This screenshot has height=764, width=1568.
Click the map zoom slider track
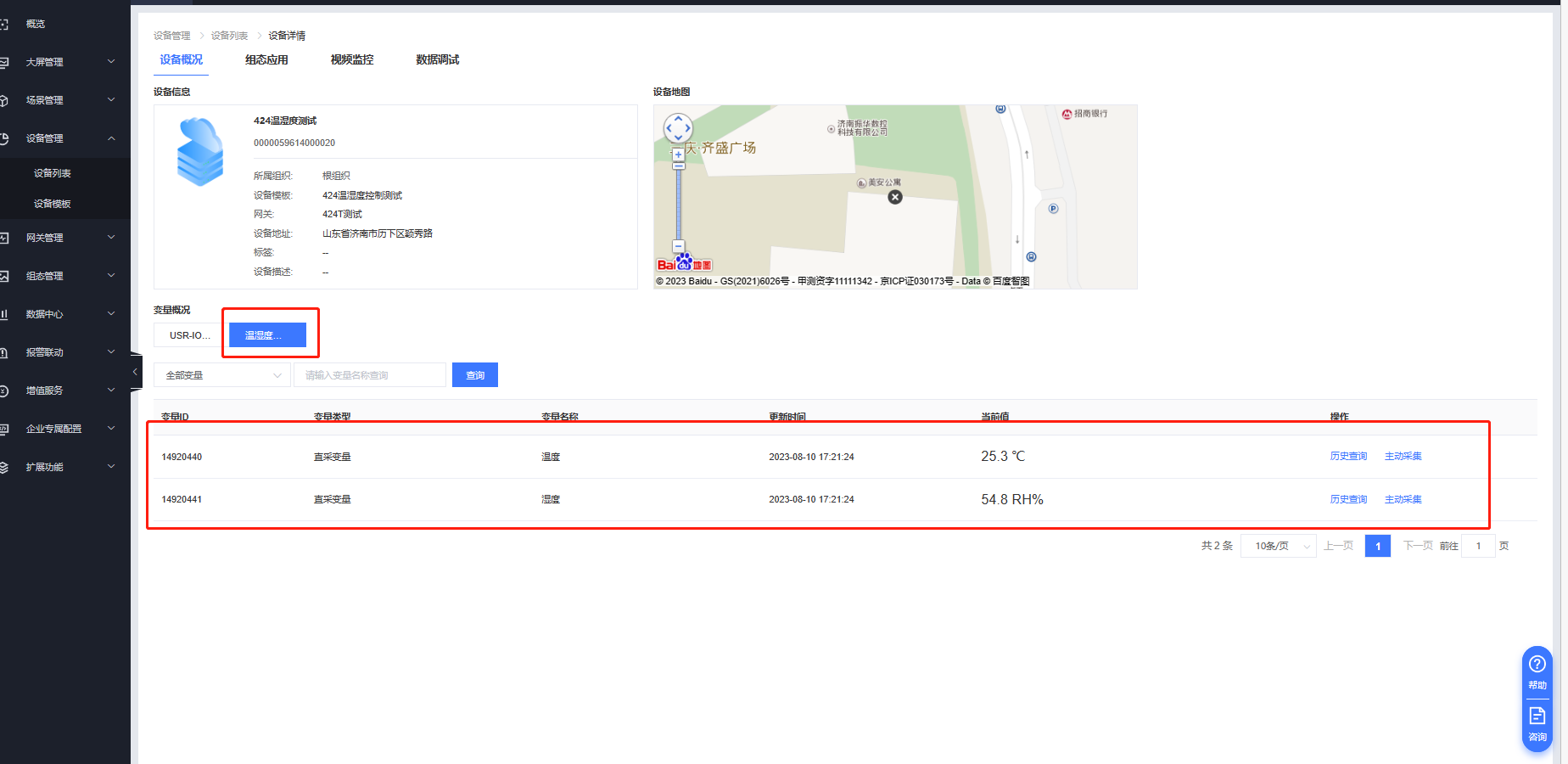point(678,204)
